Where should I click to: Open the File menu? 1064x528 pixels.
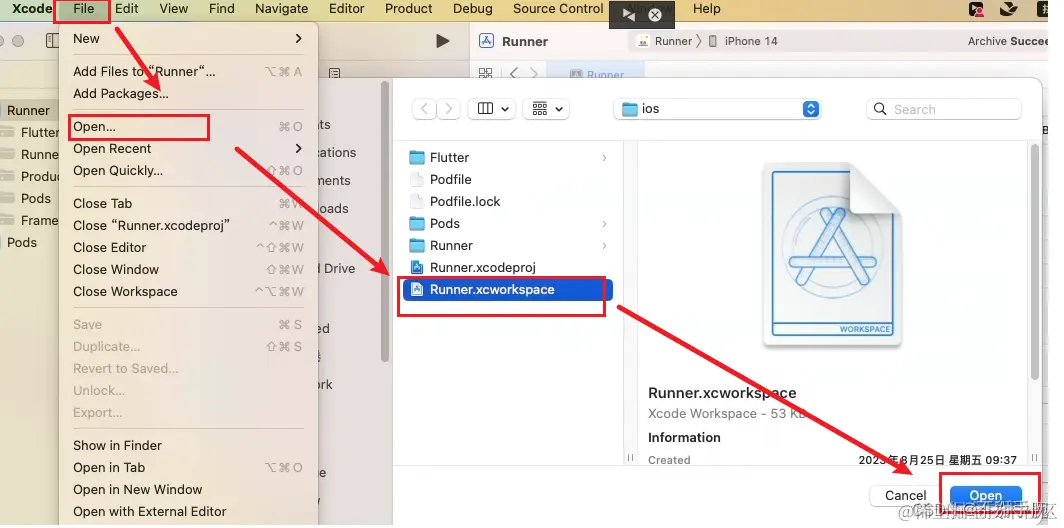click(83, 9)
